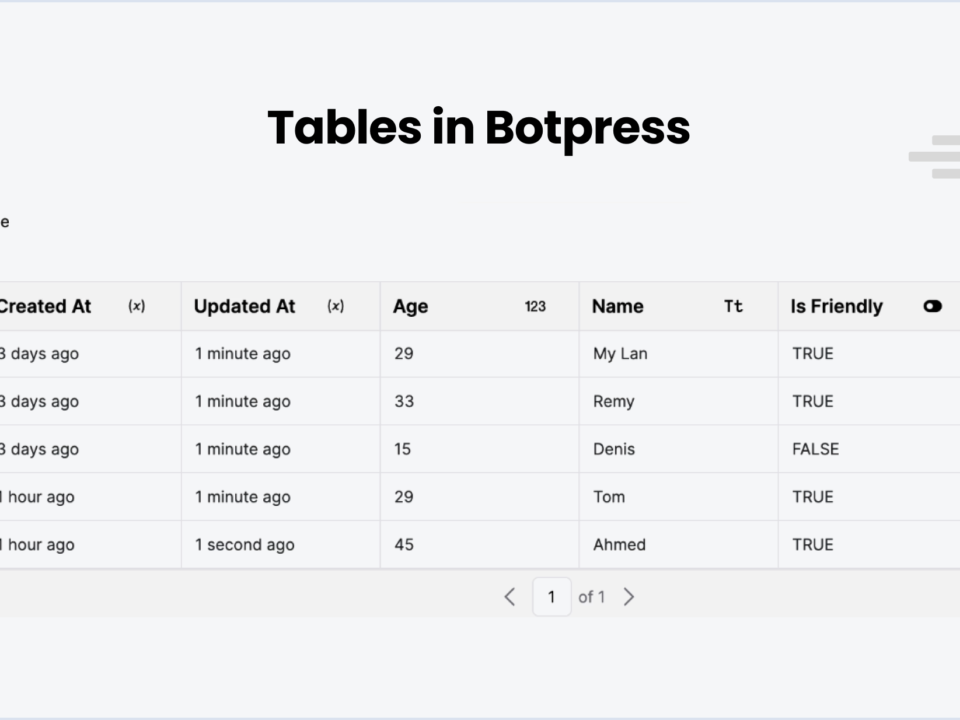Image resolution: width=960 pixels, height=720 pixels.
Task: Select Remy's age cell showing 33
Action: [402, 401]
